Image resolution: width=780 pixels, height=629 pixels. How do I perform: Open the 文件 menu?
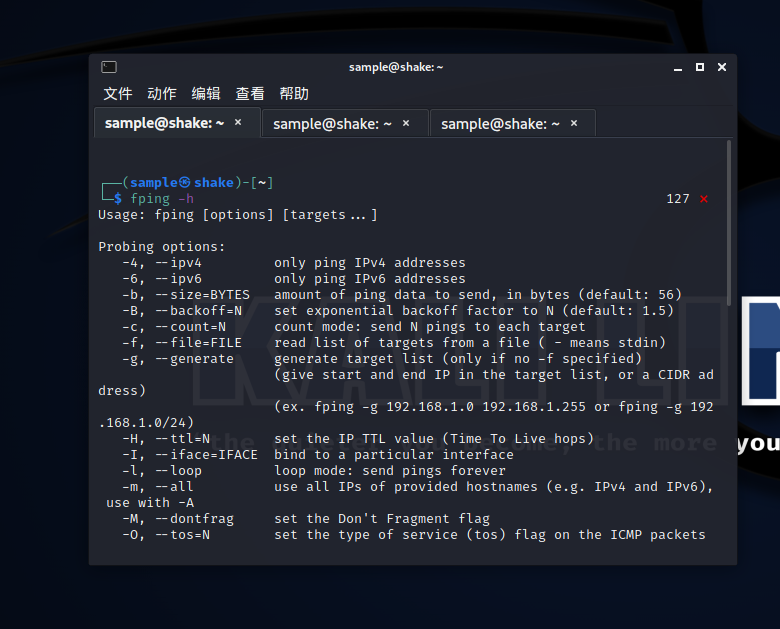tap(118, 94)
